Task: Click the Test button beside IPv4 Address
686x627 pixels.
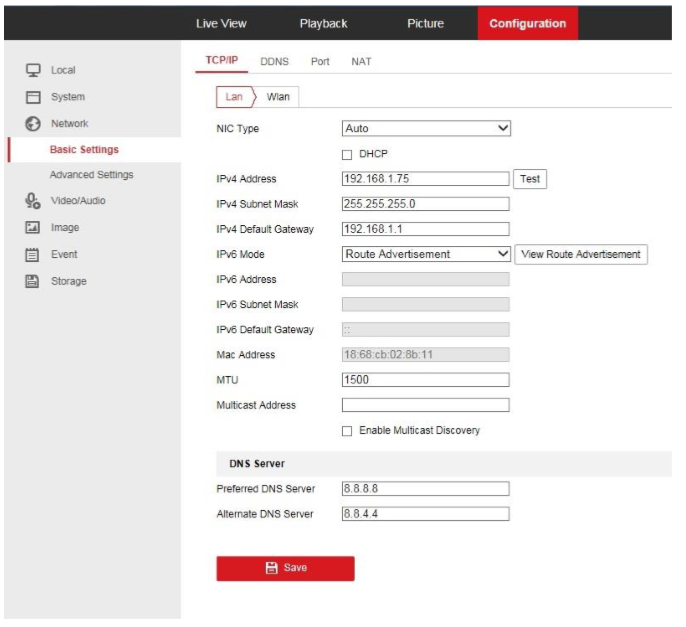Action: 530,179
